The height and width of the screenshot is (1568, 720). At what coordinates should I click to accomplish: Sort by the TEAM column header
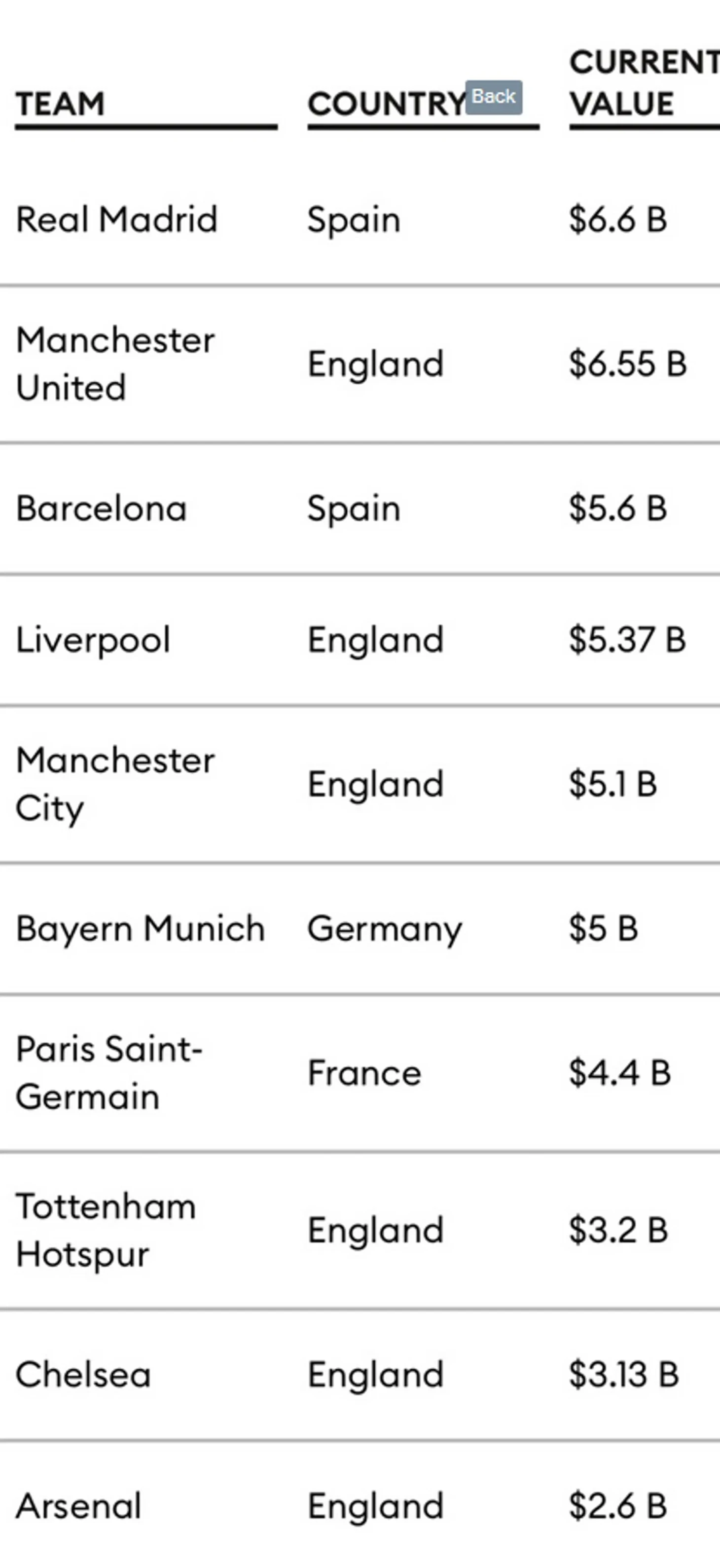60,104
